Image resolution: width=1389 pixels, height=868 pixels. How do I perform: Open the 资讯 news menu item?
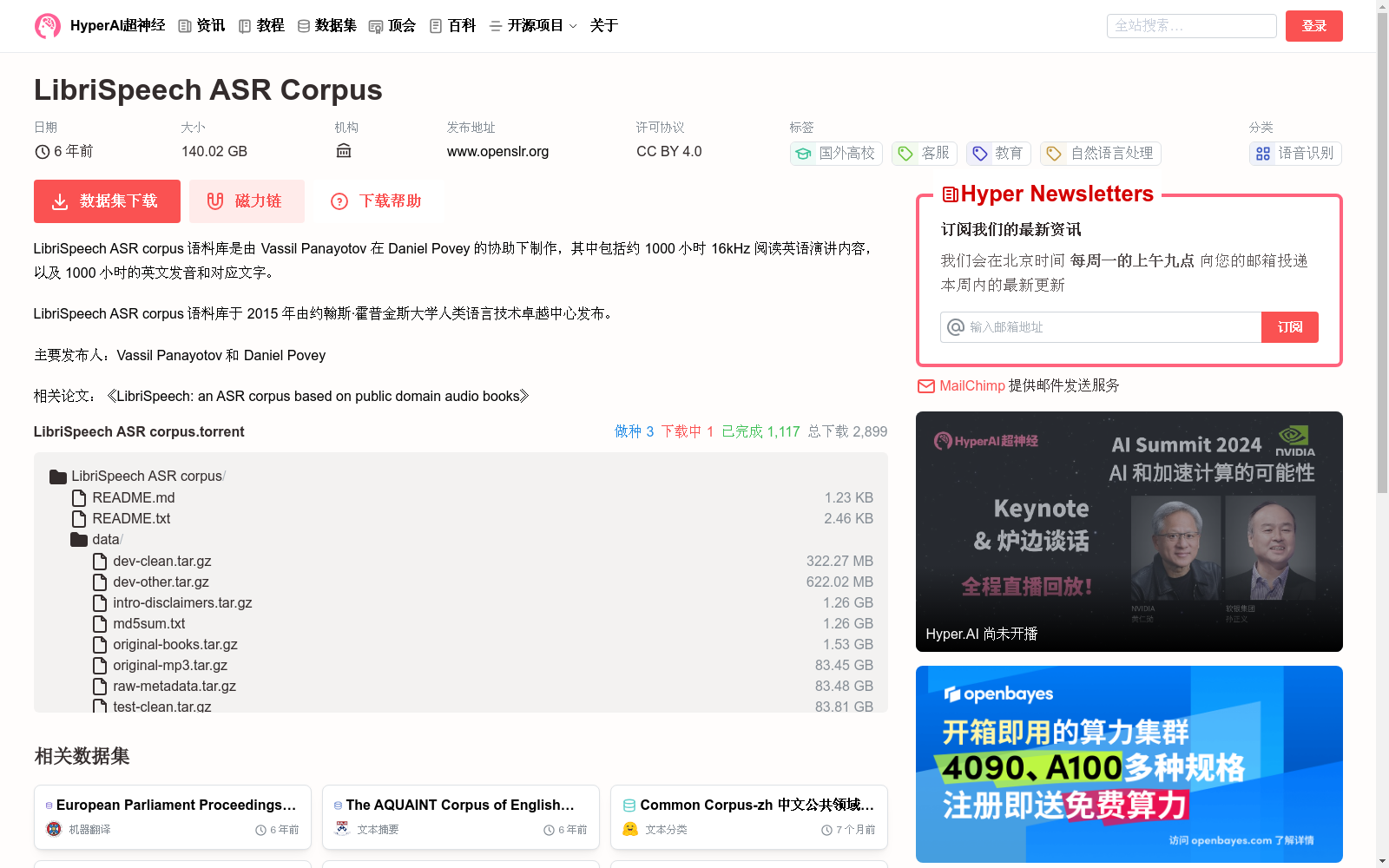201,26
